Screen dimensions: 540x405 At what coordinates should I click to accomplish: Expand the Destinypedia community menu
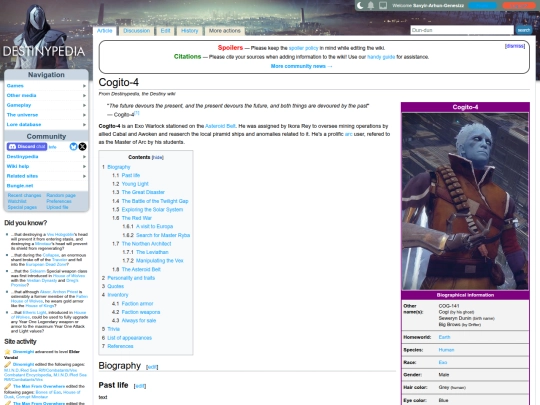[46, 157]
